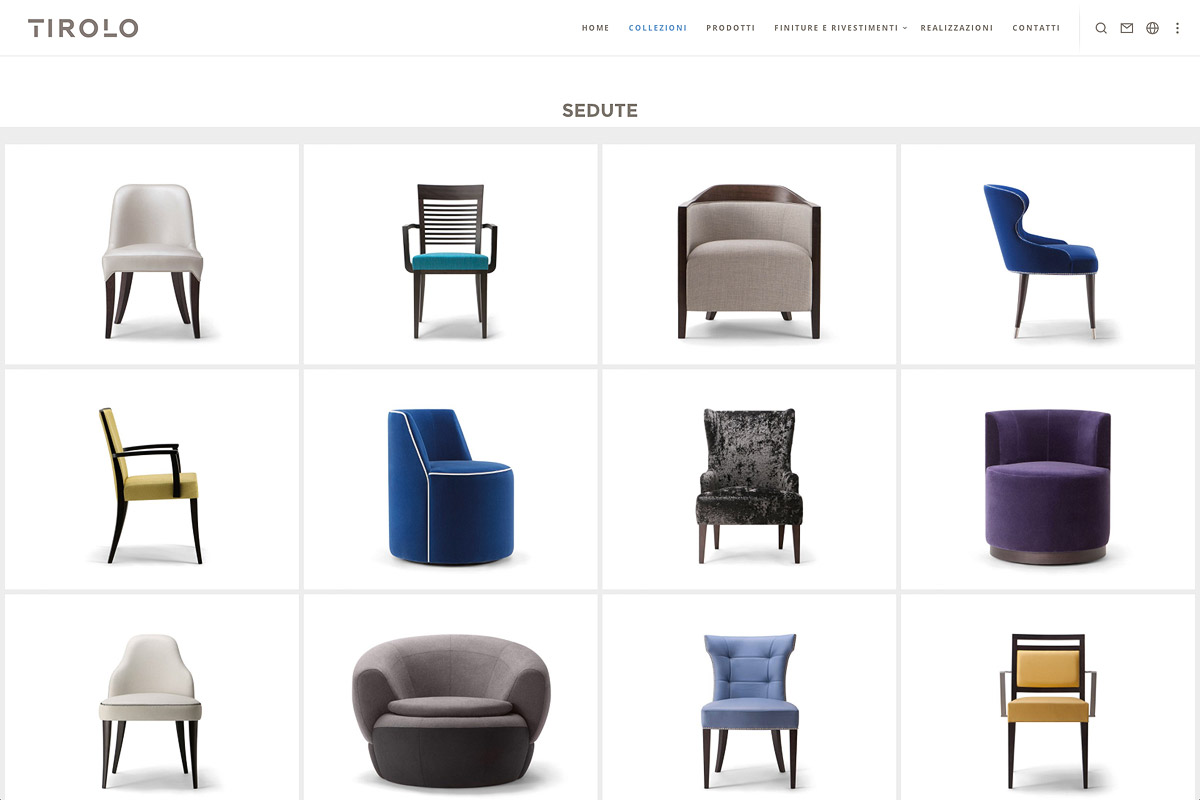Select the Collezioni menu item
The width and height of the screenshot is (1200, 800).
[x=657, y=28]
